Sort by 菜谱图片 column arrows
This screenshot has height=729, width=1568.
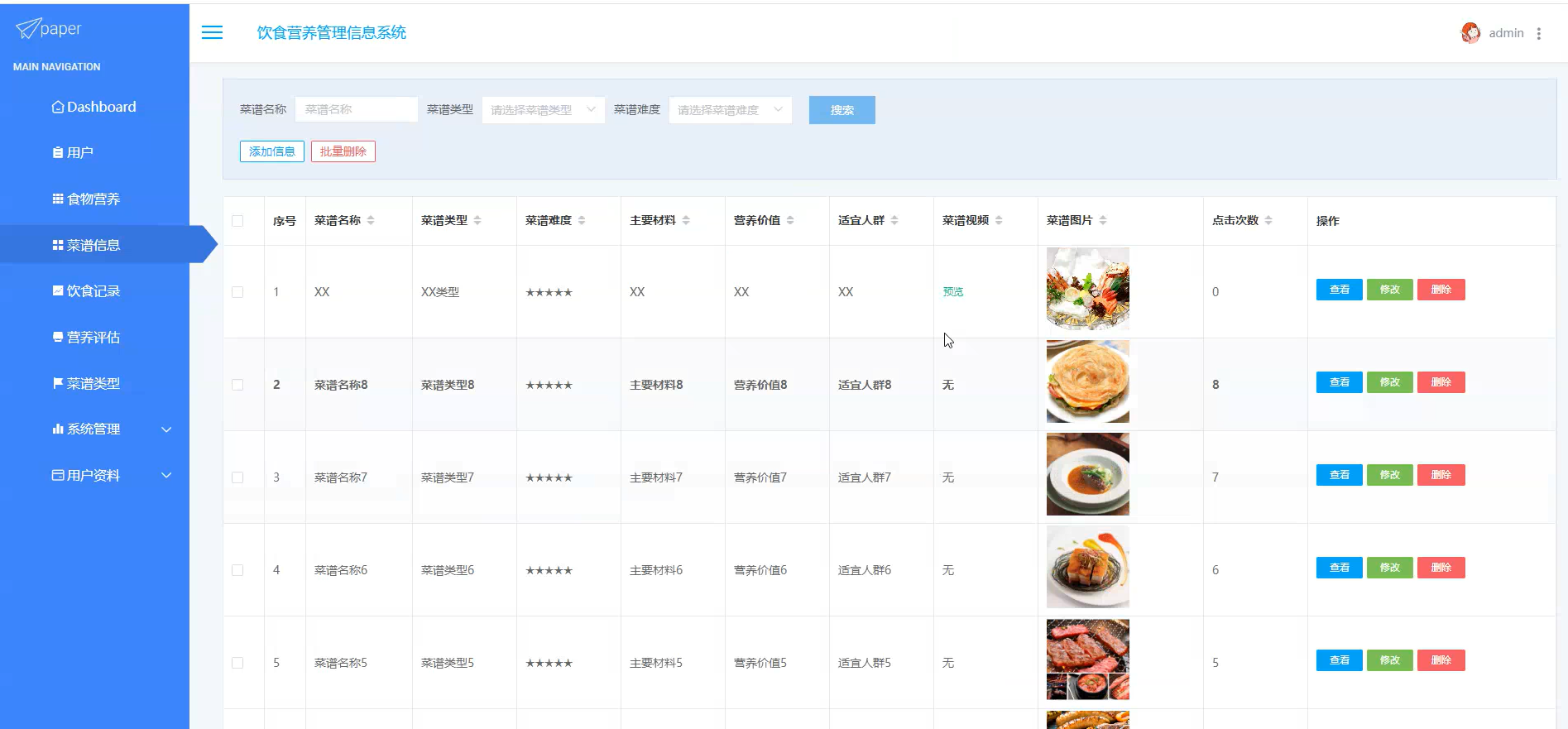(1103, 220)
